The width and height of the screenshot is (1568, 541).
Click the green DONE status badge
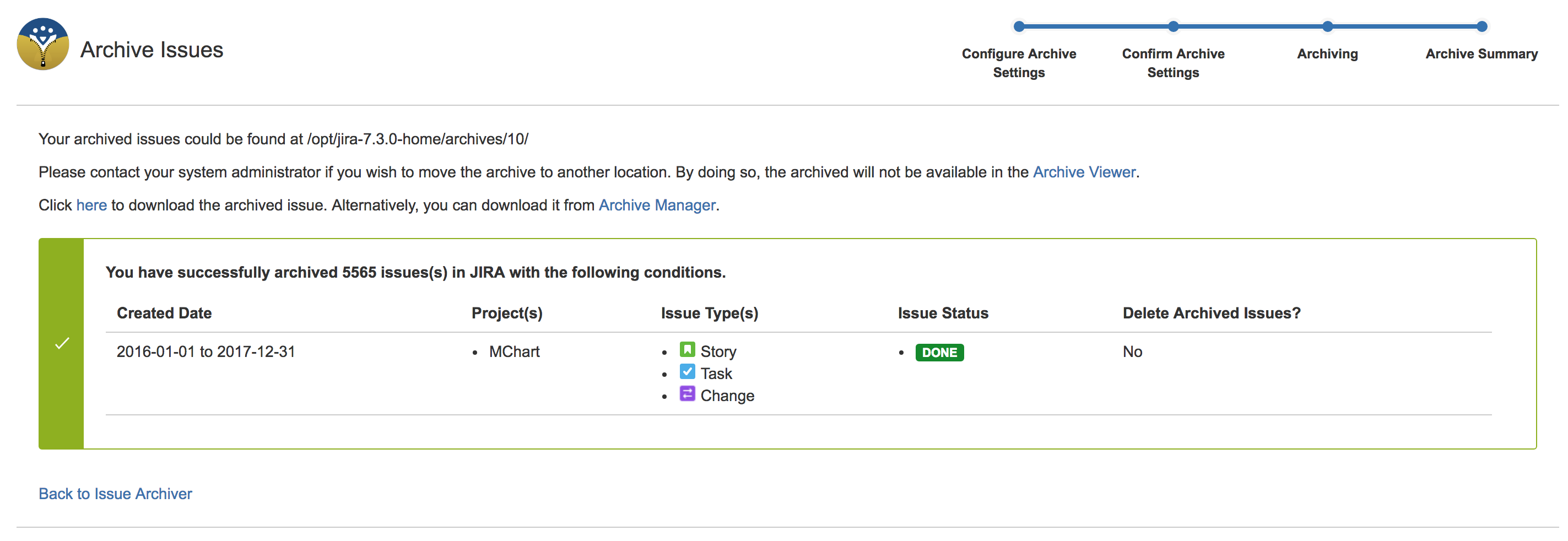[939, 353]
